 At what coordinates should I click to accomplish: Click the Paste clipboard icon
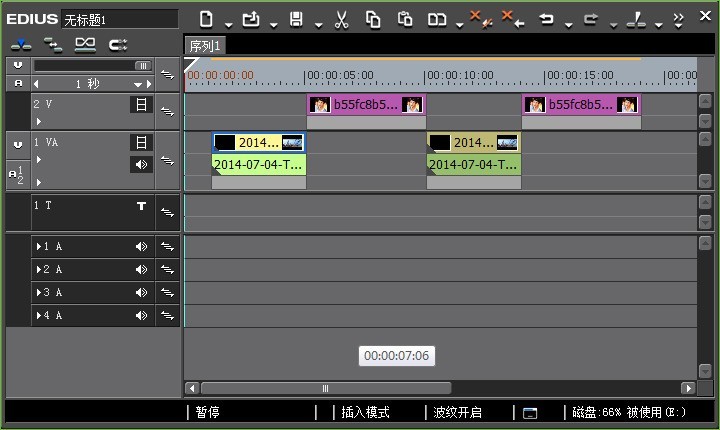405,19
